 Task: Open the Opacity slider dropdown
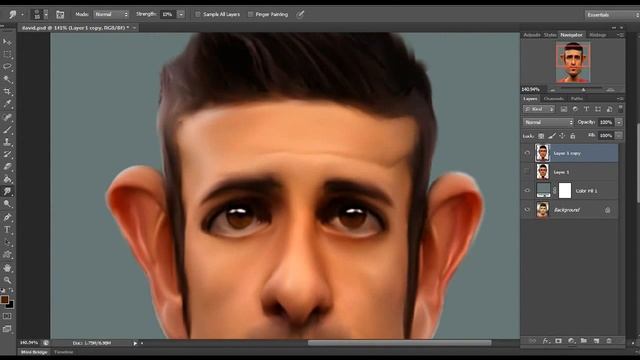coord(619,122)
